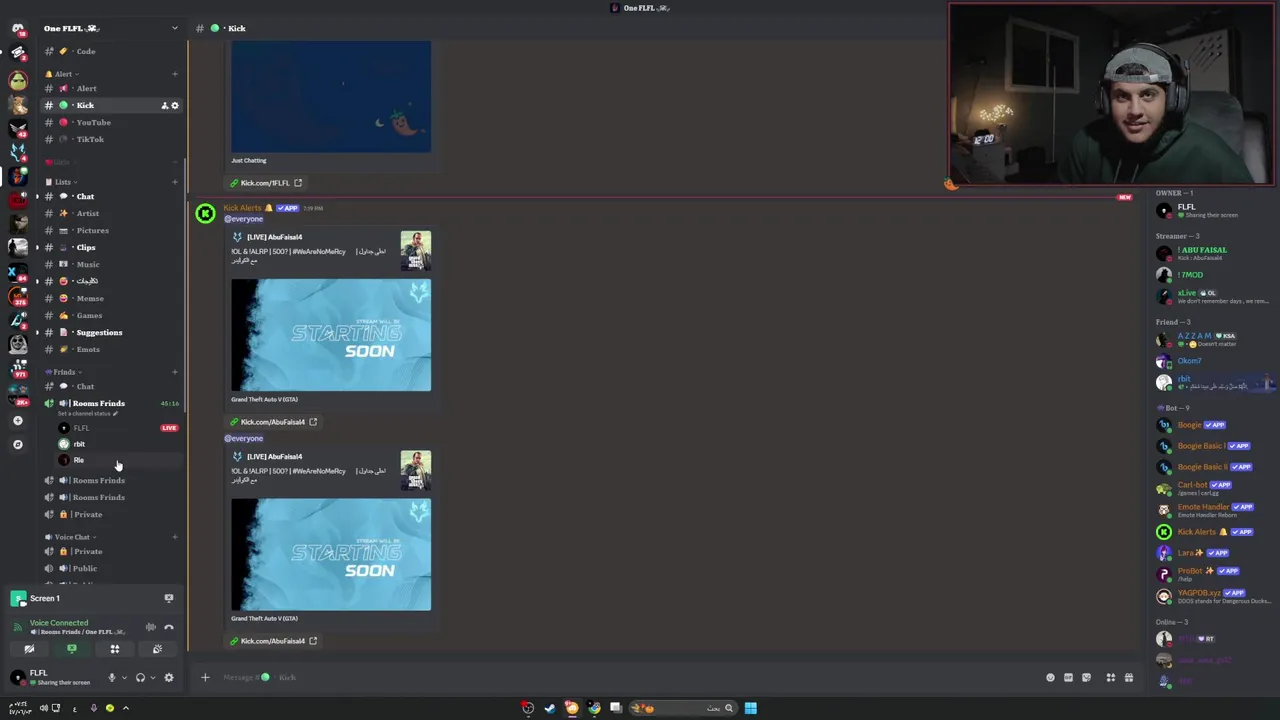Mute microphone in user panel

(111, 677)
